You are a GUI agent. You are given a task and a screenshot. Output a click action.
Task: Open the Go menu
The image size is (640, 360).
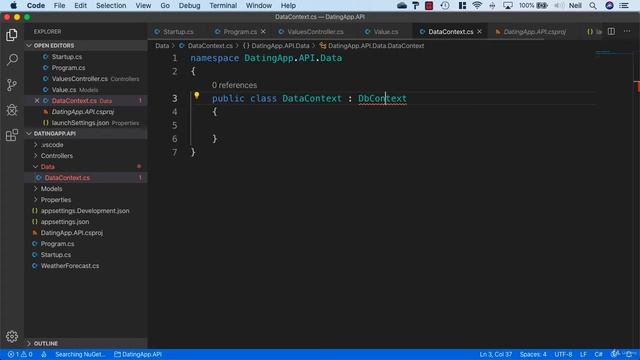(x=165, y=5)
